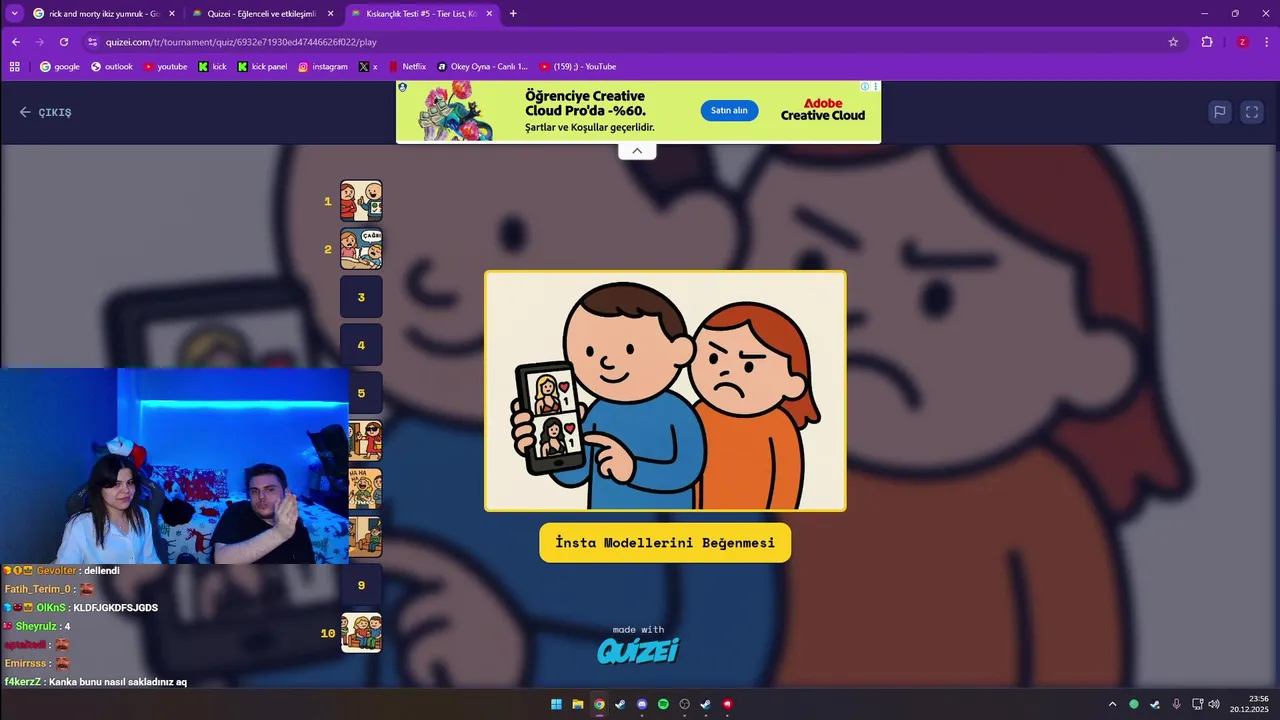Viewport: 1280px width, 720px height.
Task: Reload the page
Action: click(x=64, y=42)
